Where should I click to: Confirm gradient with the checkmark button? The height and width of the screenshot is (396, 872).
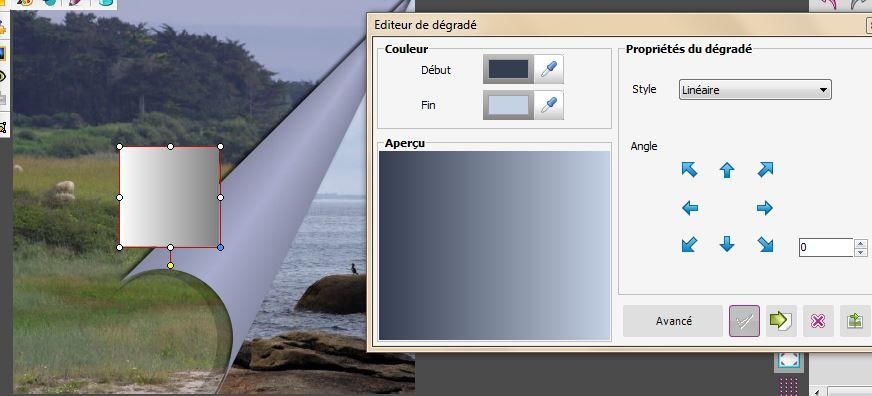744,321
